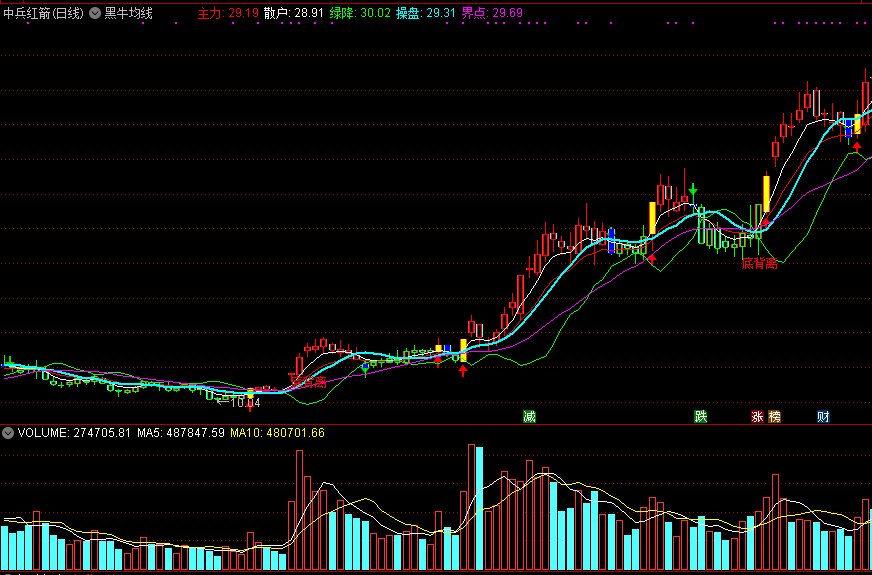Click the 绿降: 30.02 indicator value

(x=360, y=13)
